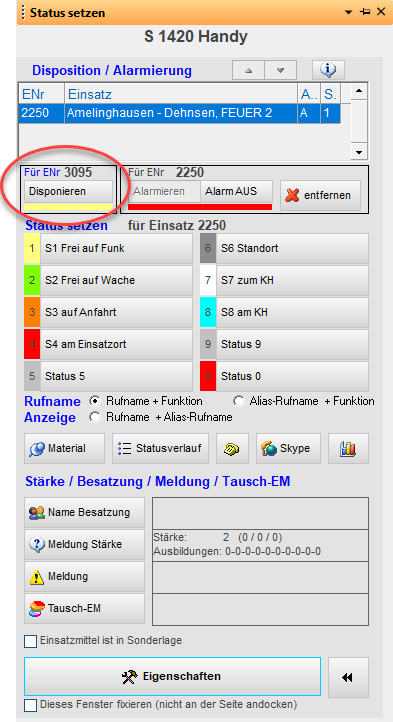Click the rewind double-arrow button
Image resolution: width=393 pixels, height=722 pixels.
click(348, 676)
